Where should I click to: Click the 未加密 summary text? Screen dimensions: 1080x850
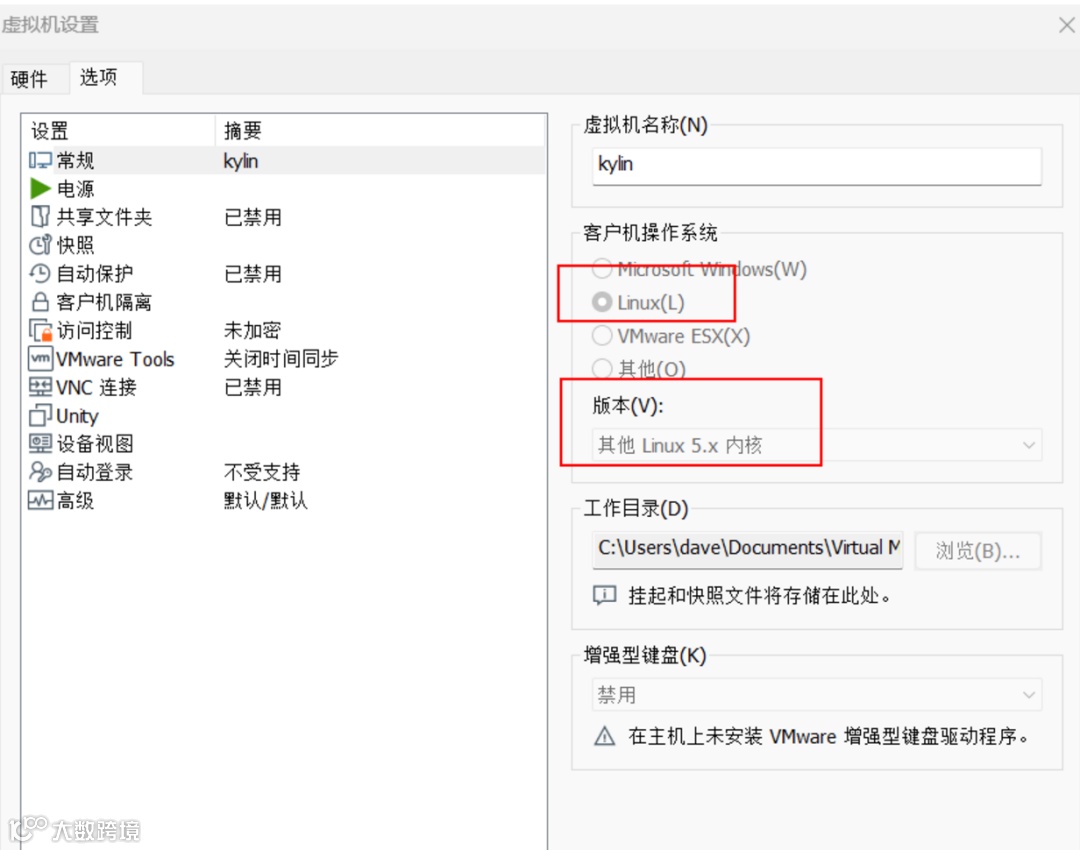point(253,330)
